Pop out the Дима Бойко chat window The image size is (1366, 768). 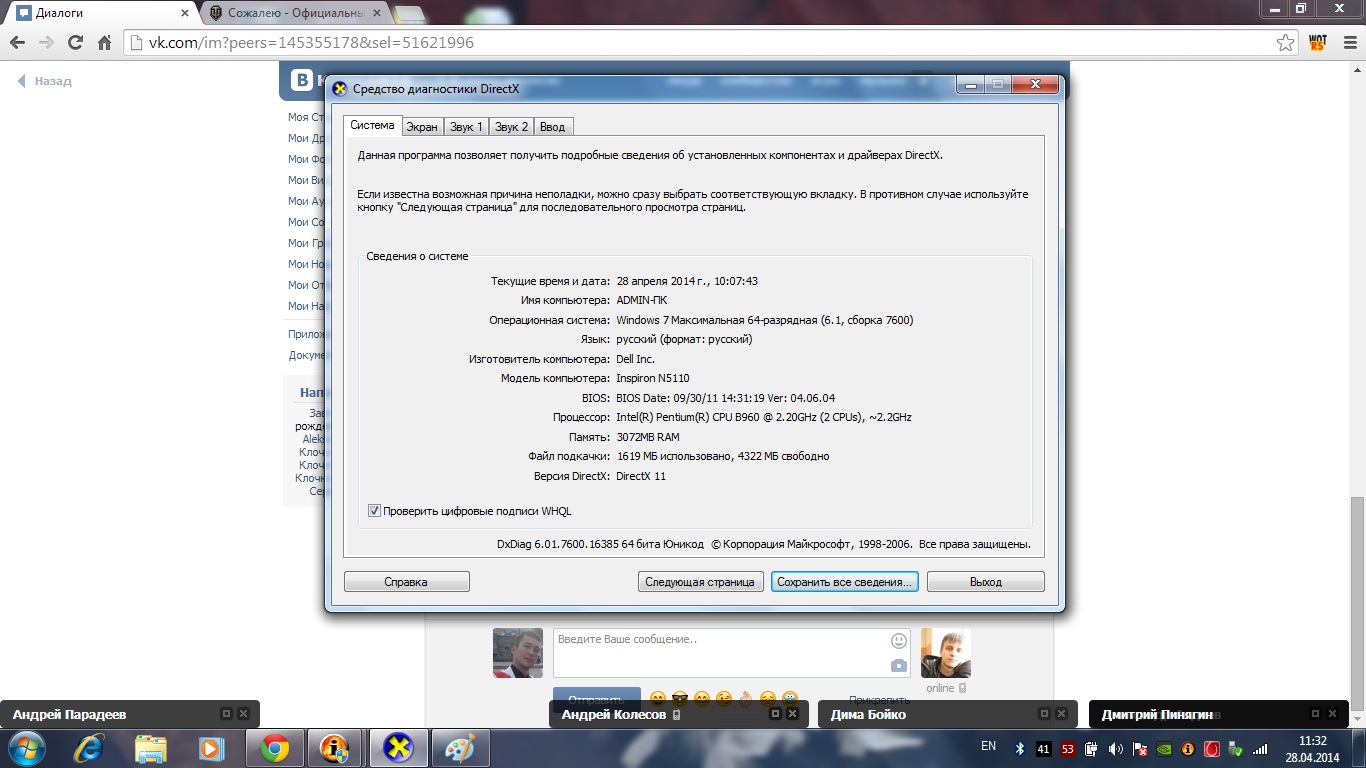point(1045,714)
